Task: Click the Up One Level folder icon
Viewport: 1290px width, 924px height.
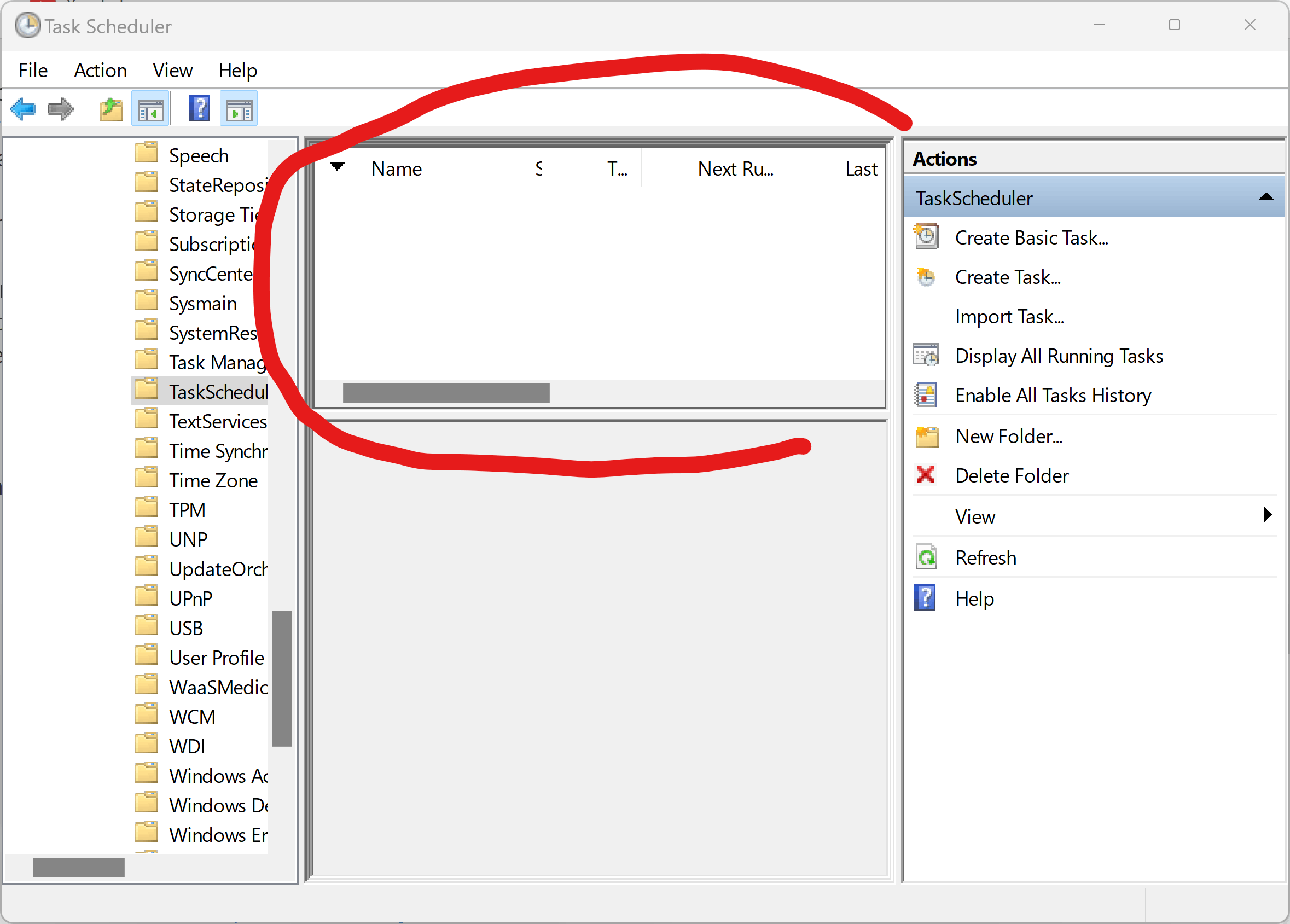Action: coord(112,109)
